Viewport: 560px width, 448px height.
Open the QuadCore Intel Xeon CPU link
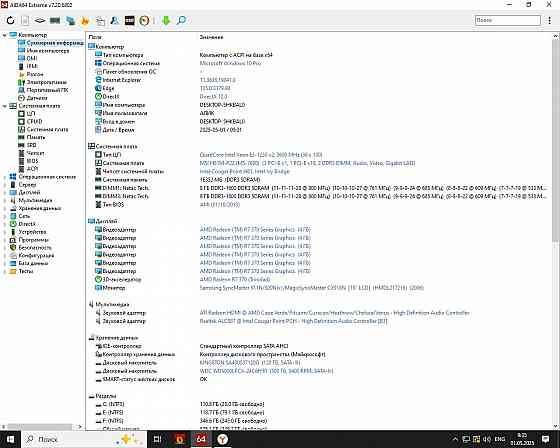tap(261, 155)
